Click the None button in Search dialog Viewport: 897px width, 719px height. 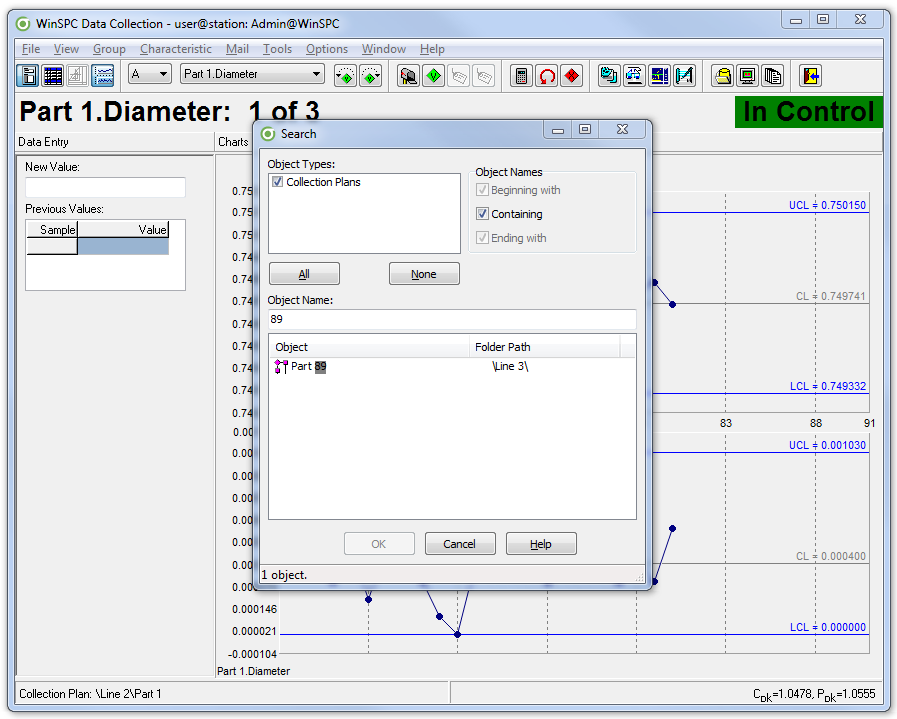(x=424, y=274)
